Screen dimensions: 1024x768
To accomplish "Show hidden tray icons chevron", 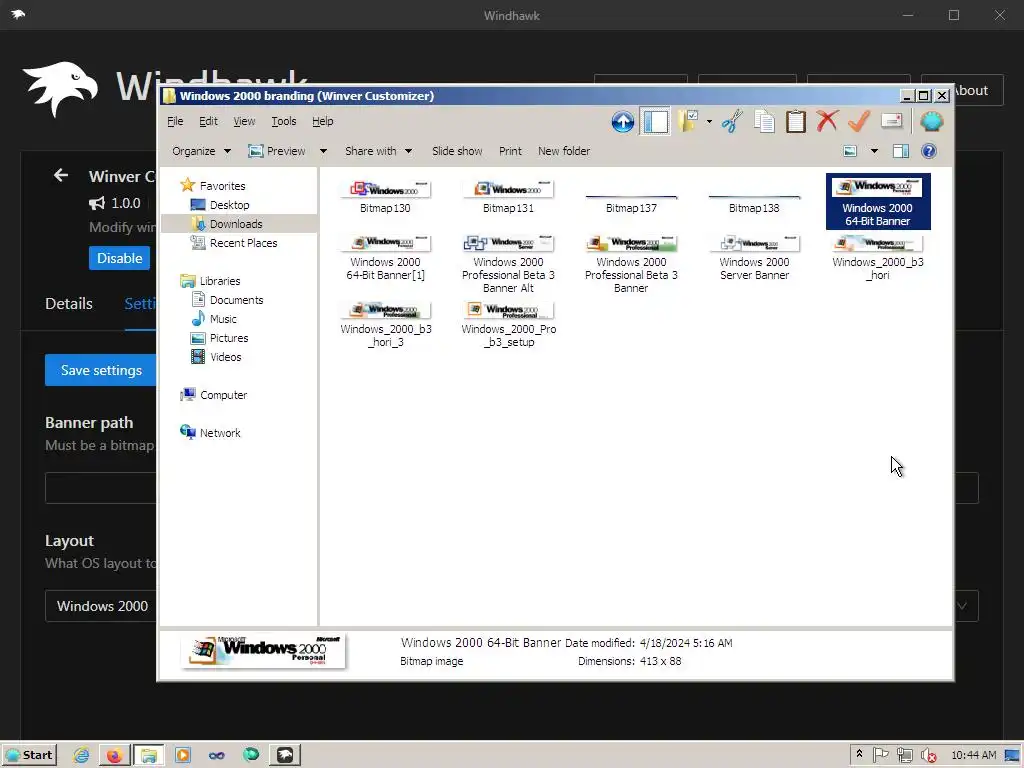I will point(859,754).
